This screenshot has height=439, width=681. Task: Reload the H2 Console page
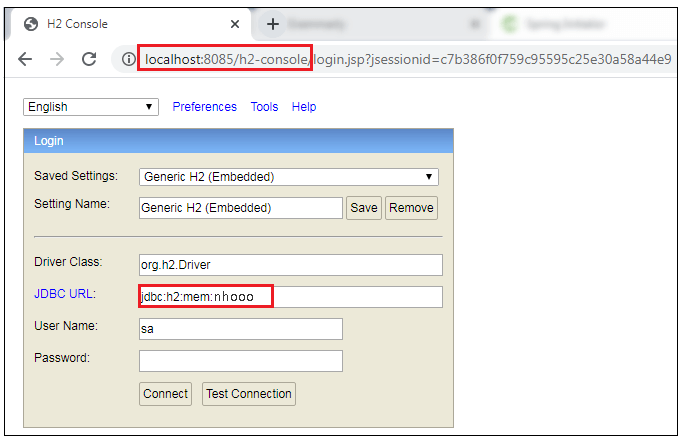pos(89,59)
